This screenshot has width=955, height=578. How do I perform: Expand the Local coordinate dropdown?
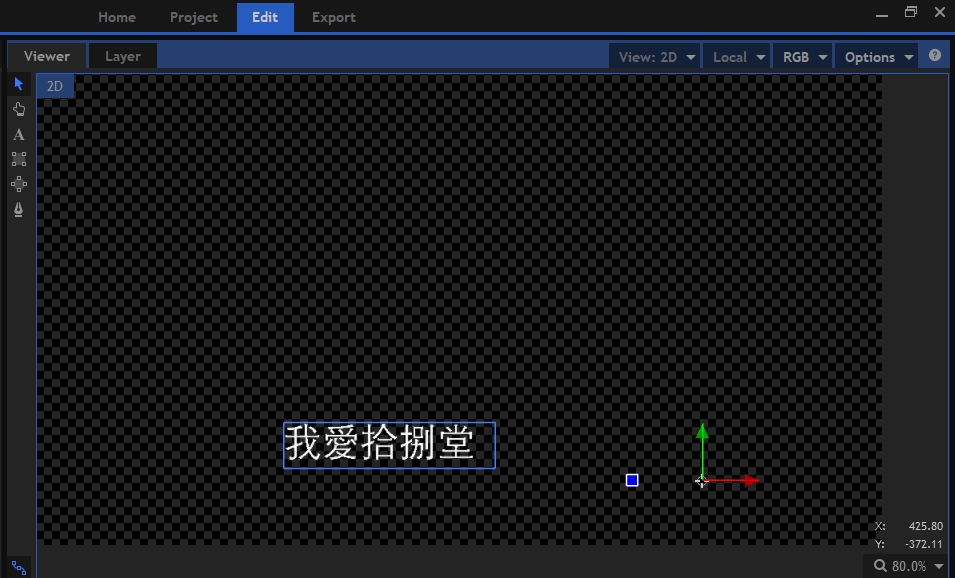tap(739, 57)
